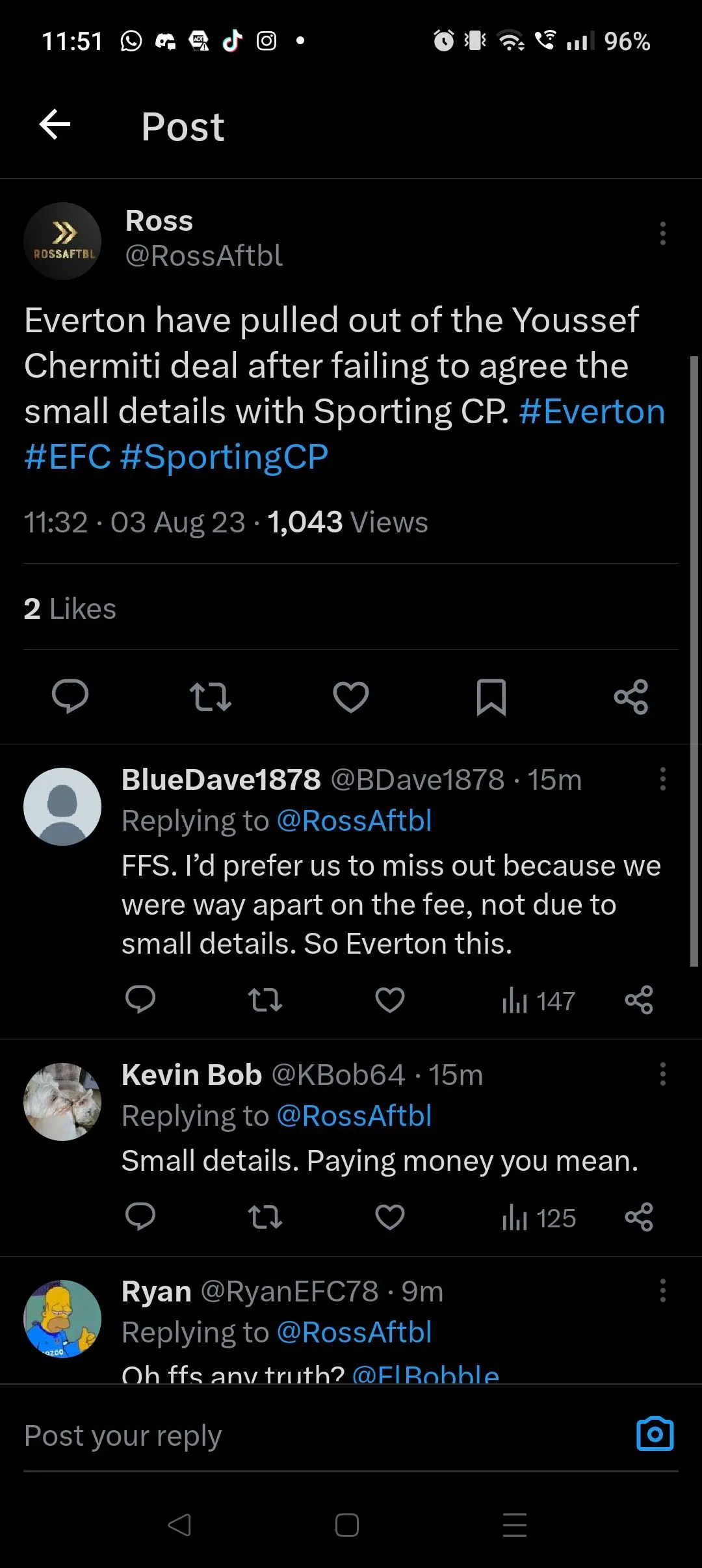The image size is (702, 1568).
Task: View the 2 Likes list
Action: [x=70, y=609]
